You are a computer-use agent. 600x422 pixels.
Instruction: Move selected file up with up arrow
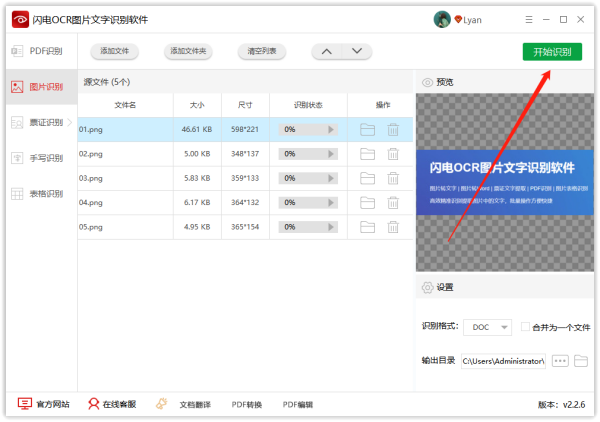coord(326,51)
